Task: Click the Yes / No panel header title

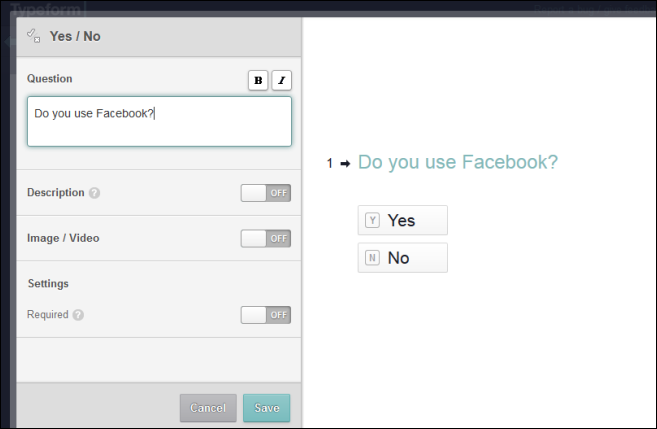Action: coord(75,36)
